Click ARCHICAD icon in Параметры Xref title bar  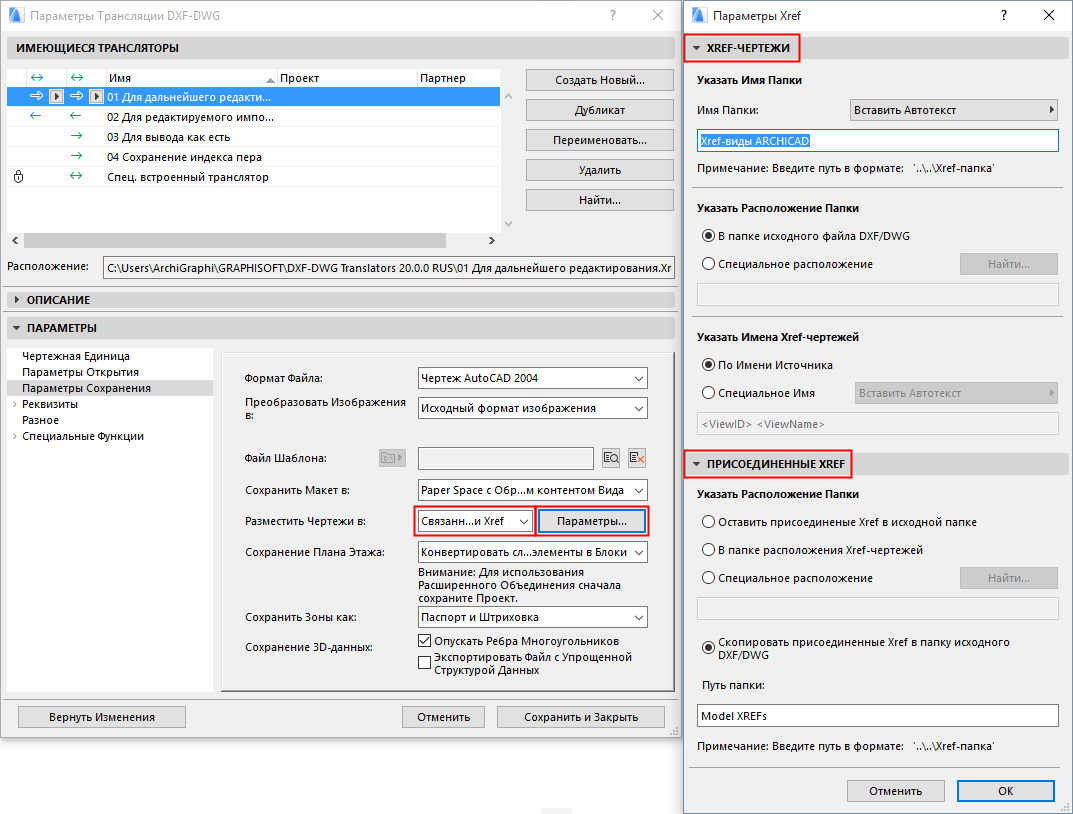699,15
